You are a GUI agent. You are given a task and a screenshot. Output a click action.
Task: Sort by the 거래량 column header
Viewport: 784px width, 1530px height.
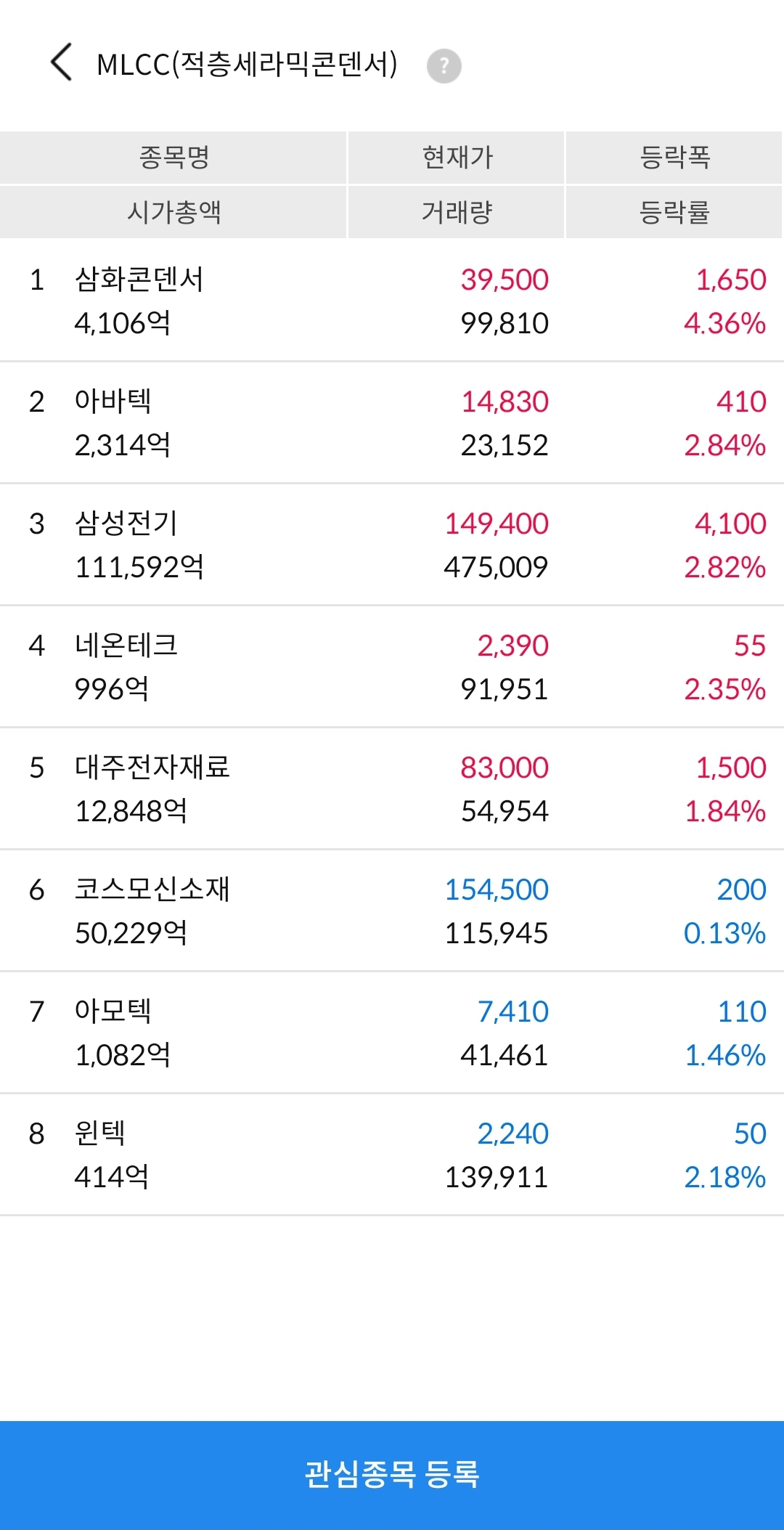point(457,212)
